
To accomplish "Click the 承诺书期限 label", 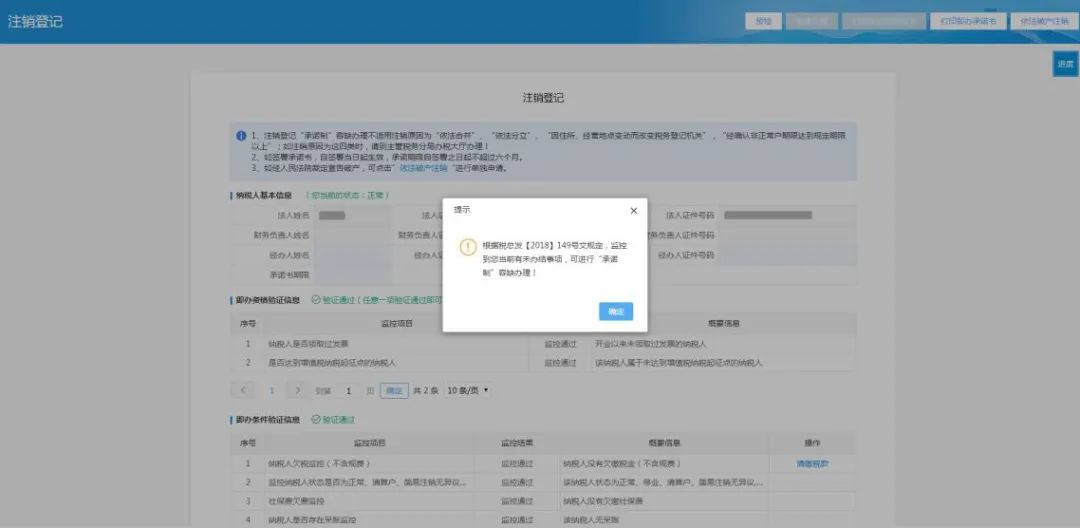I will pos(289,275).
